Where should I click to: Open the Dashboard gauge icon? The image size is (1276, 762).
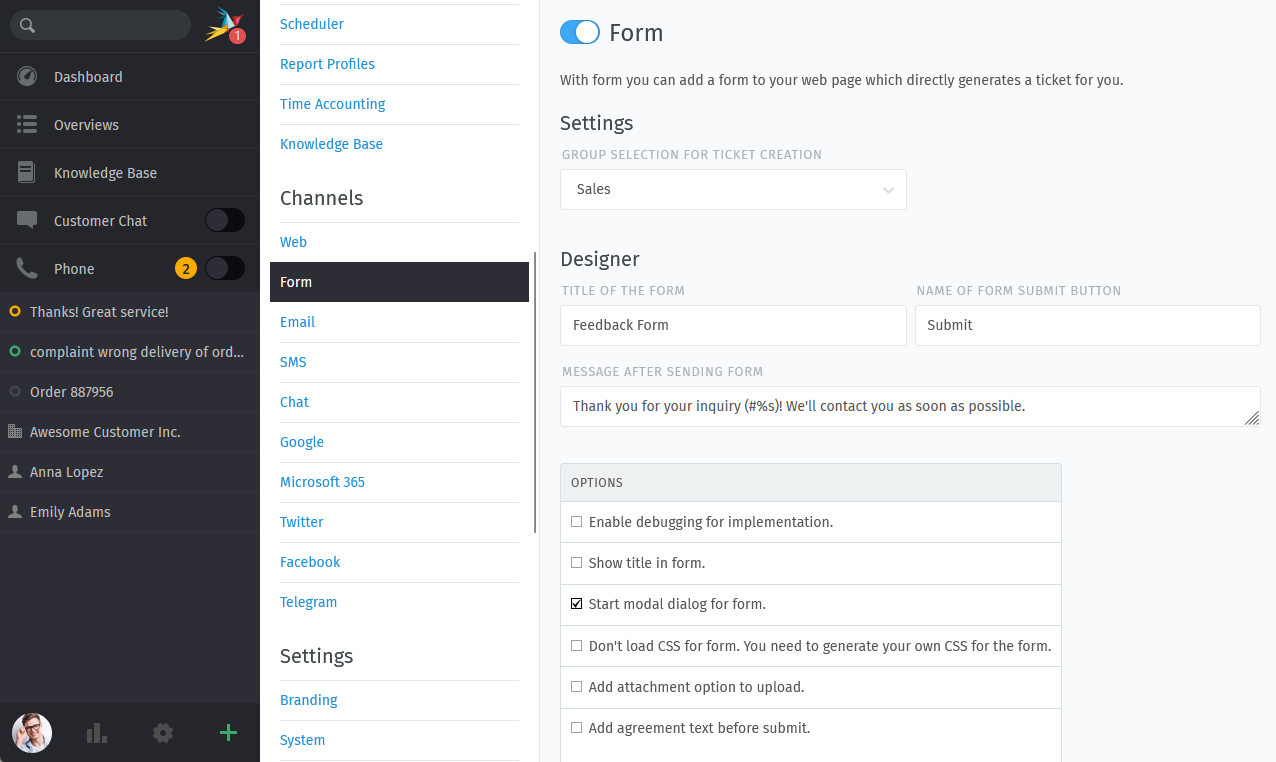click(x=27, y=77)
